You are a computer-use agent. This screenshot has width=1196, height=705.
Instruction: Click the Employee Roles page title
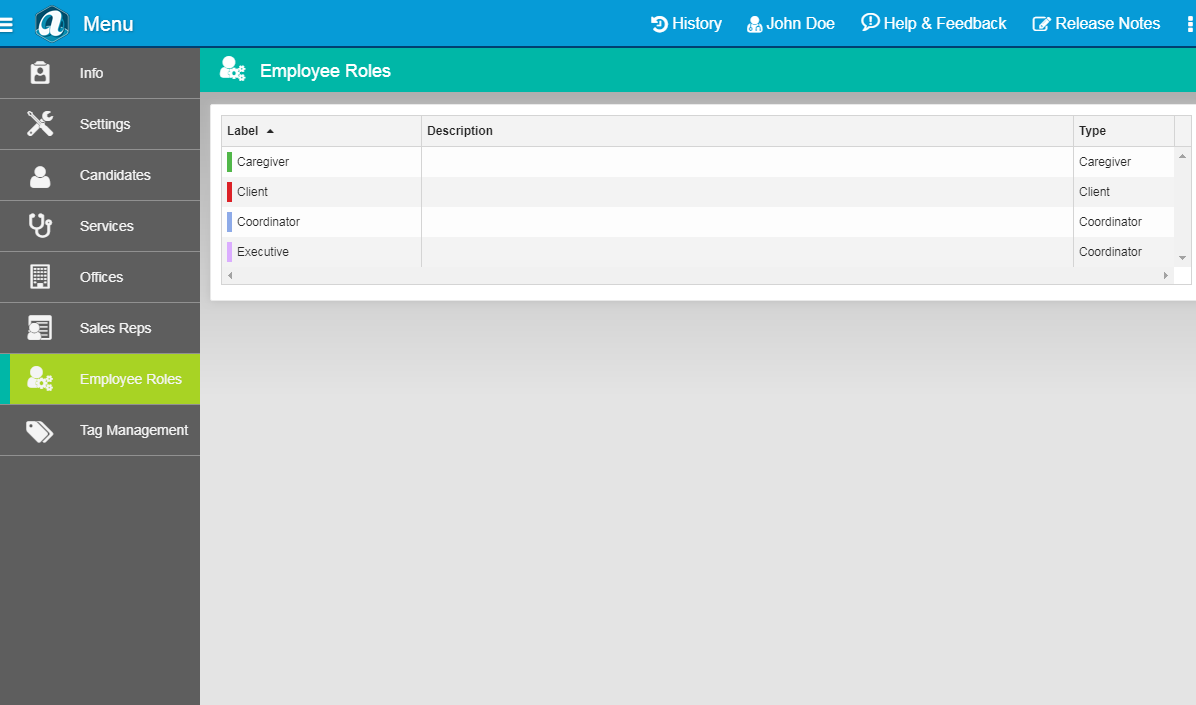click(325, 71)
